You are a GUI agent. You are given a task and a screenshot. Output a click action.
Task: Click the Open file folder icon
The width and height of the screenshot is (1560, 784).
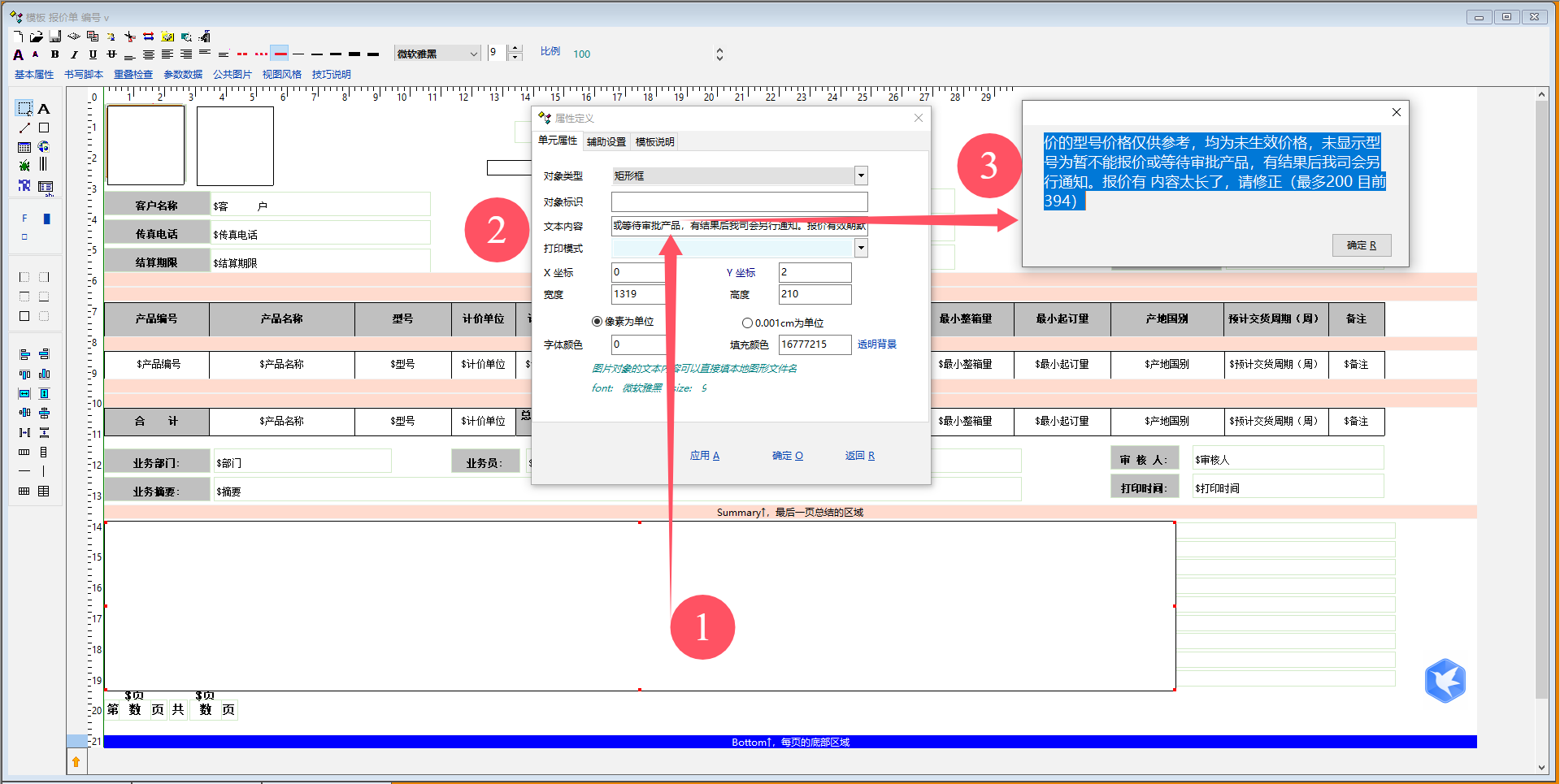(37, 37)
